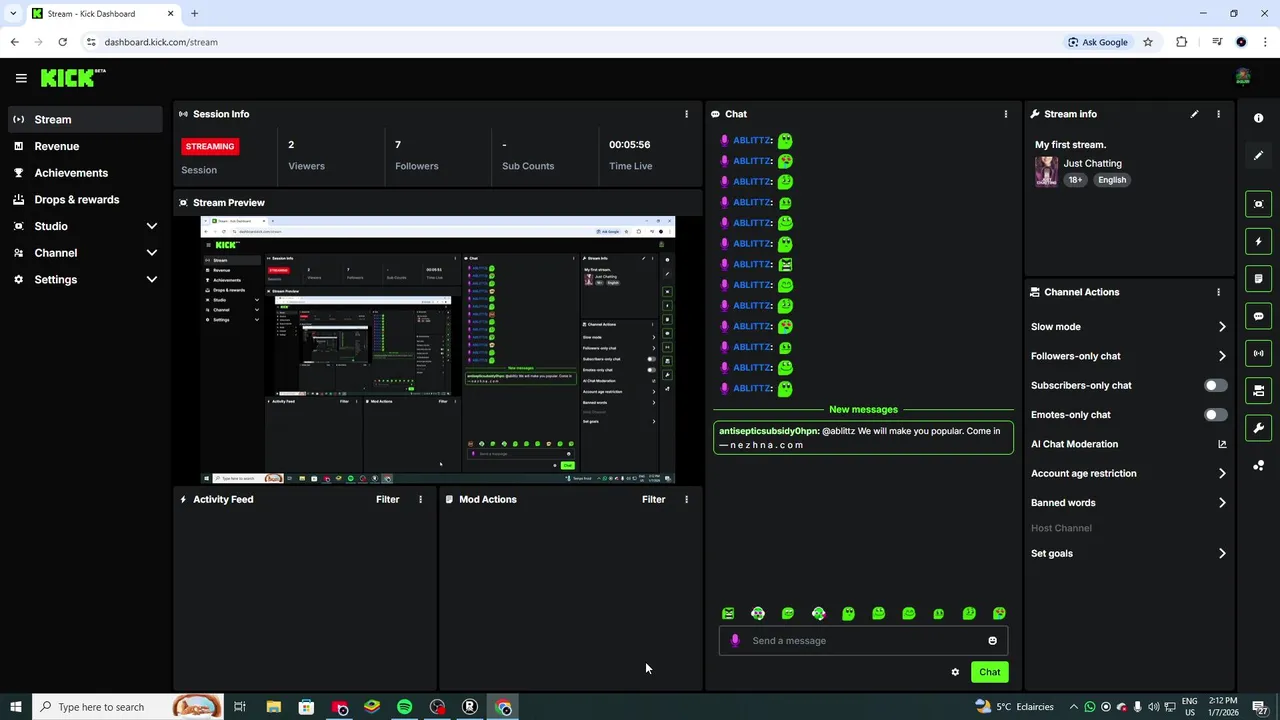1280x720 pixels.
Task: Open Spotify from the taskbar
Action: [404, 707]
